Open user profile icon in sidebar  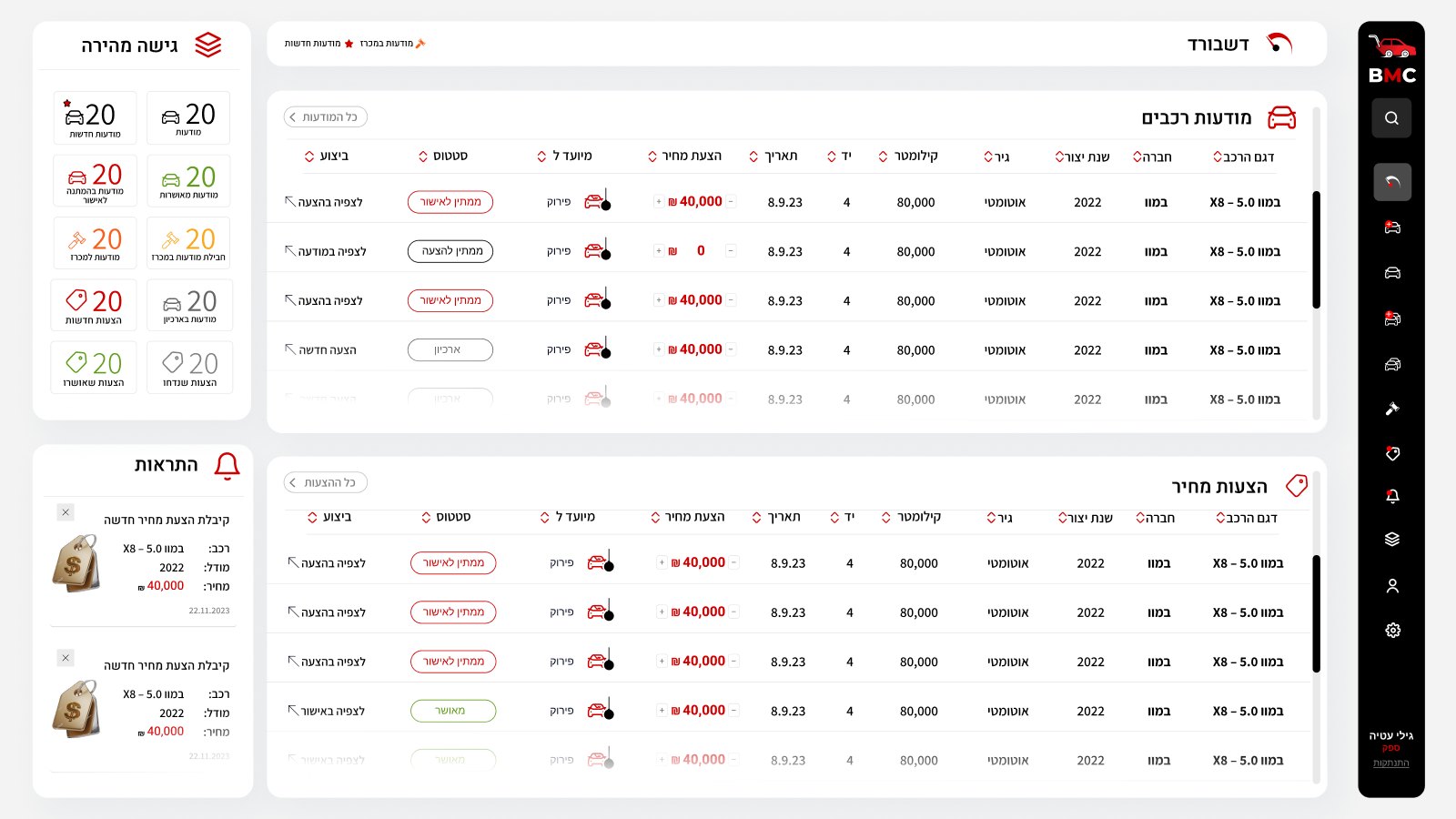(x=1392, y=586)
